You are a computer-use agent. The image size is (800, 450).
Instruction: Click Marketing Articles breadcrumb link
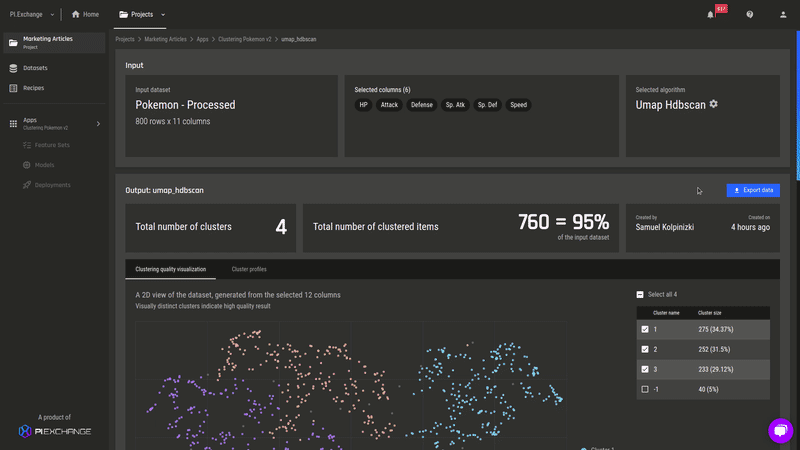(165, 39)
